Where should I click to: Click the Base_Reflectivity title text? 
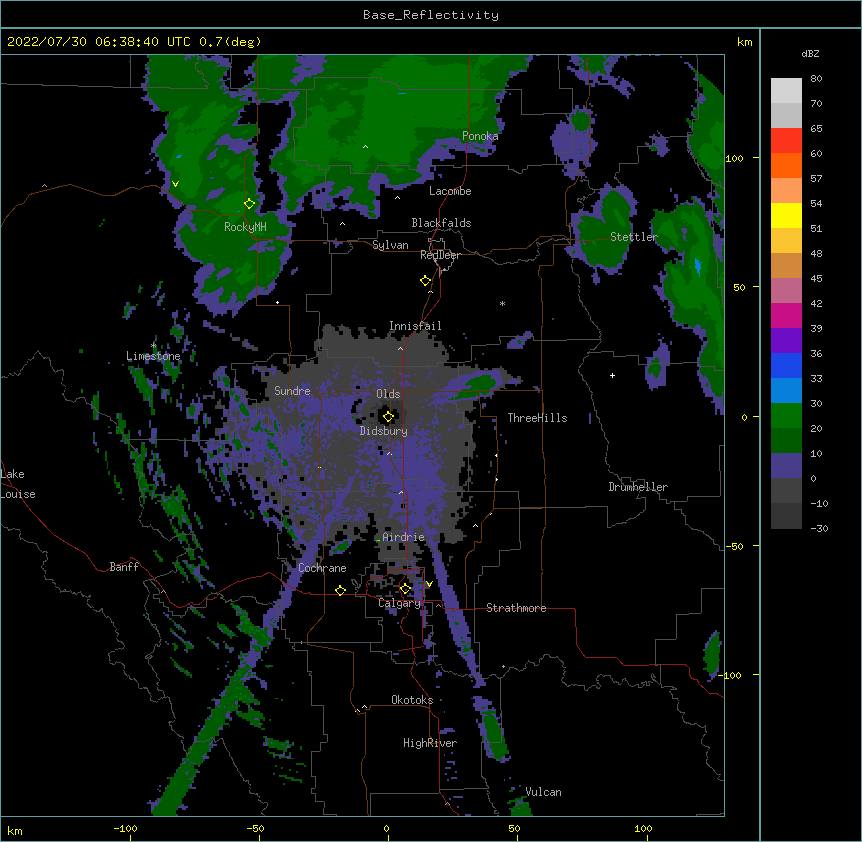click(x=431, y=15)
